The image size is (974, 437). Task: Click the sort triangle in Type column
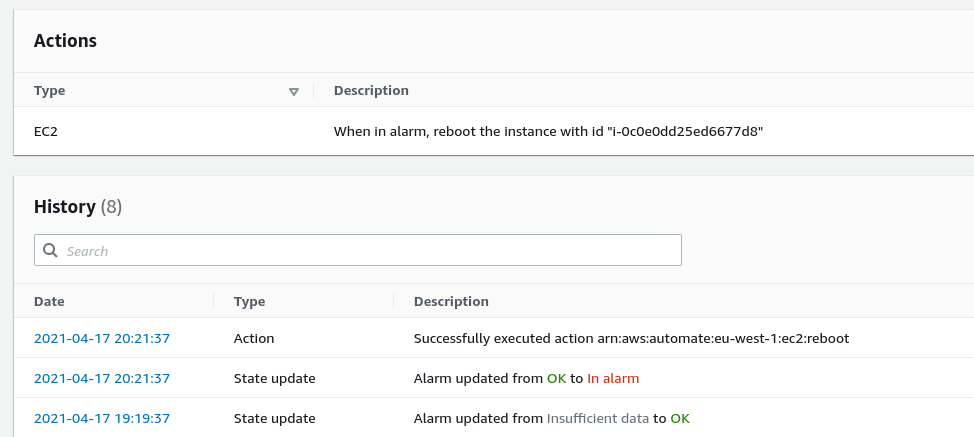click(x=294, y=91)
